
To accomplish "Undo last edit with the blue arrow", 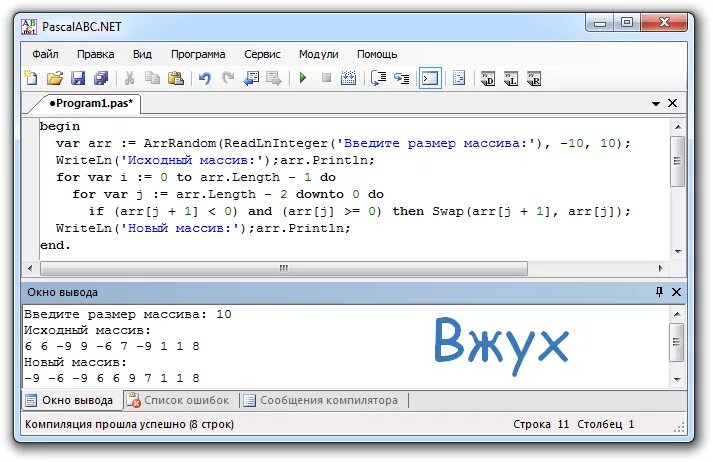I will (x=205, y=78).
